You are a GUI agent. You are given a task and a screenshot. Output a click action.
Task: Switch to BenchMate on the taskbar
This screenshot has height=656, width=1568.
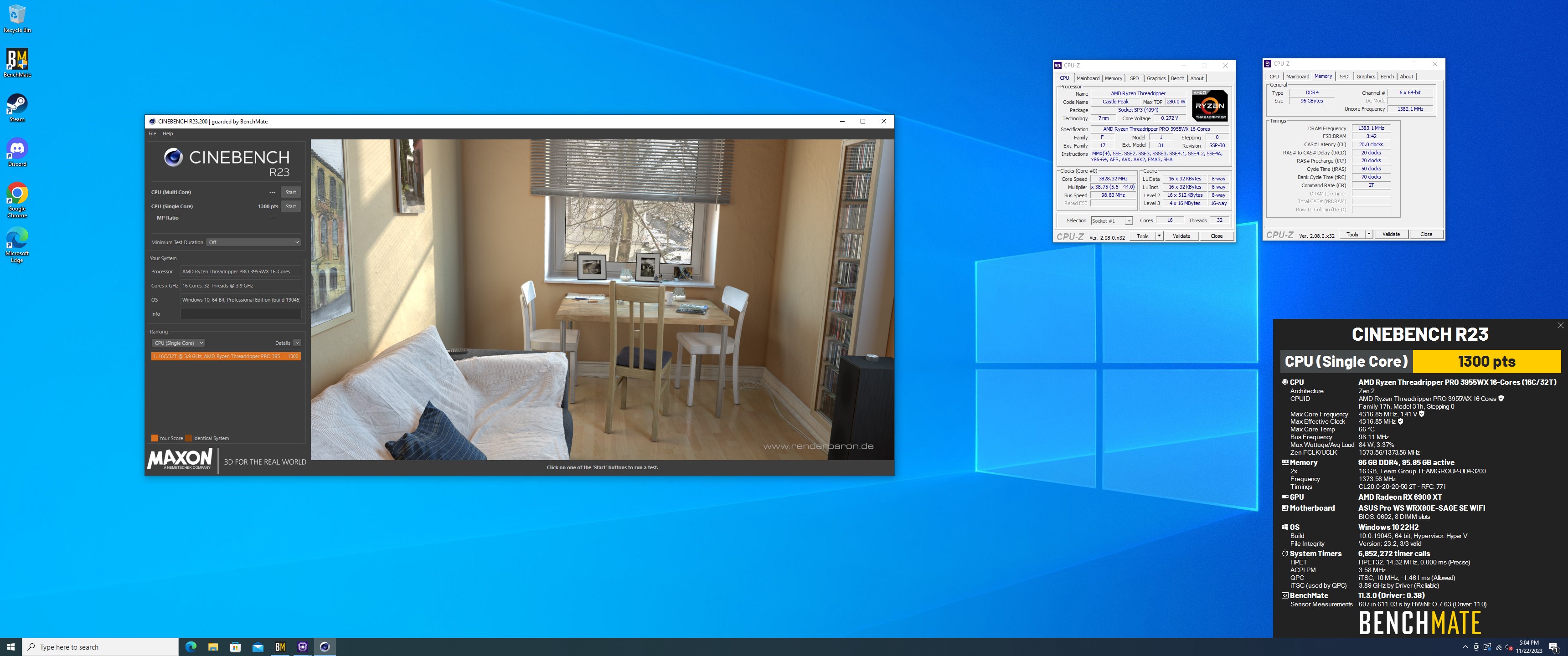[x=280, y=647]
